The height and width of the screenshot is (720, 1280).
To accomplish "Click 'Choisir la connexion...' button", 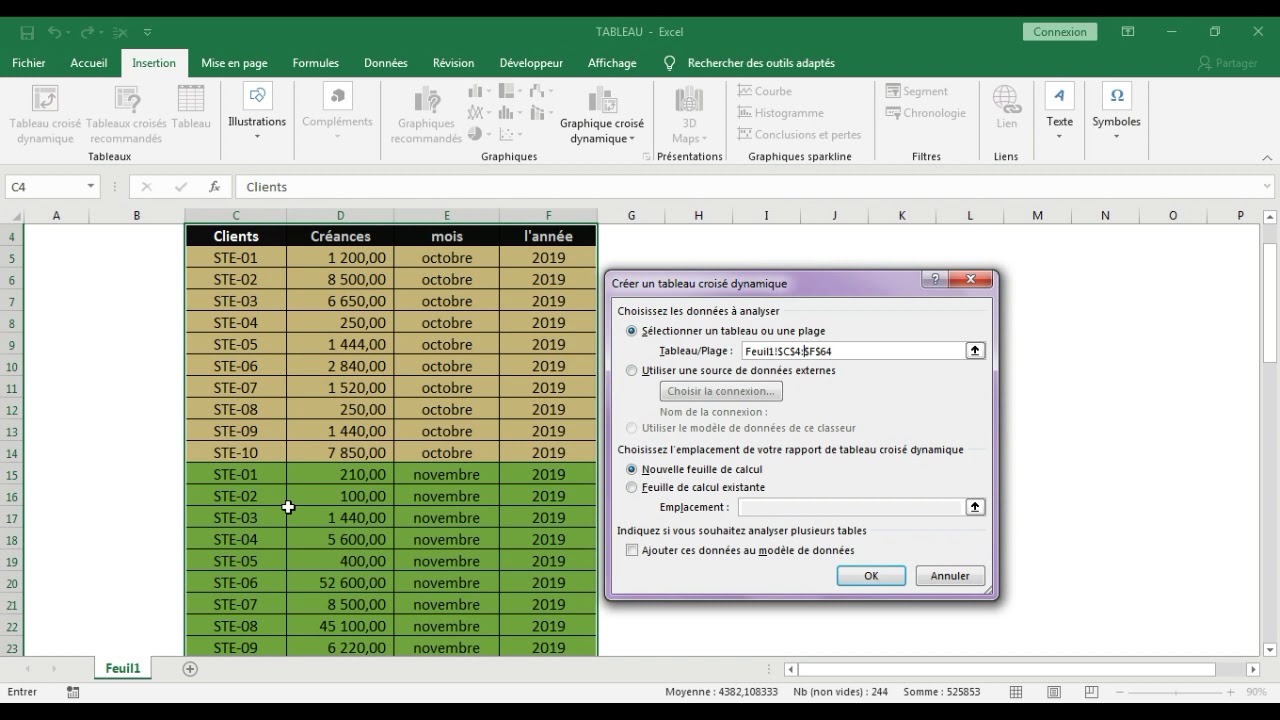I will click(721, 391).
